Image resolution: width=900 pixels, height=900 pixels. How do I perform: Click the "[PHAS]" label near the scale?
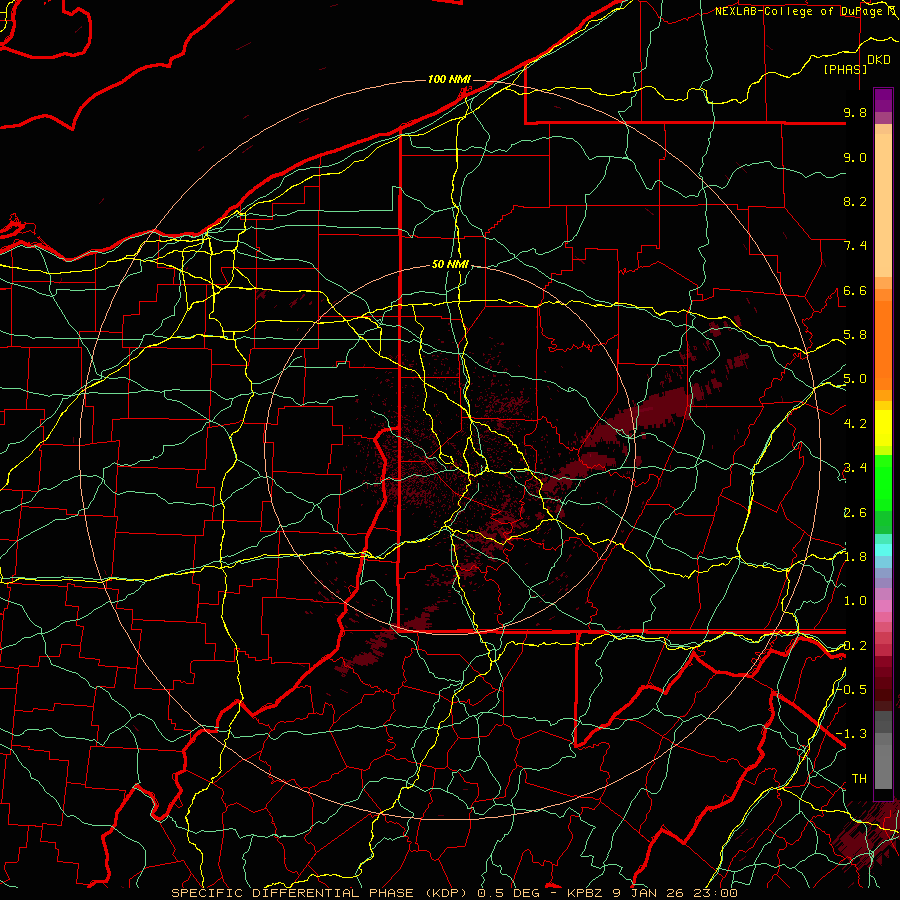(x=845, y=70)
